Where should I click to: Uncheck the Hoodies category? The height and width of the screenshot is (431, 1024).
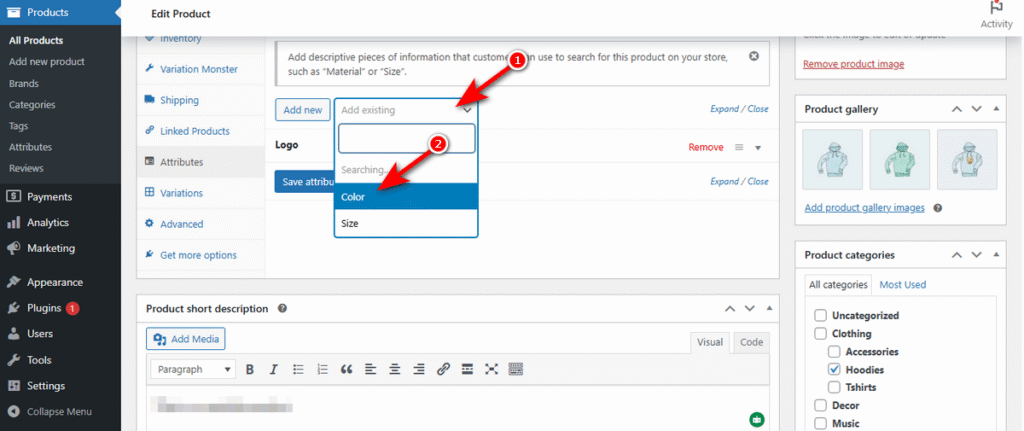tap(834, 370)
